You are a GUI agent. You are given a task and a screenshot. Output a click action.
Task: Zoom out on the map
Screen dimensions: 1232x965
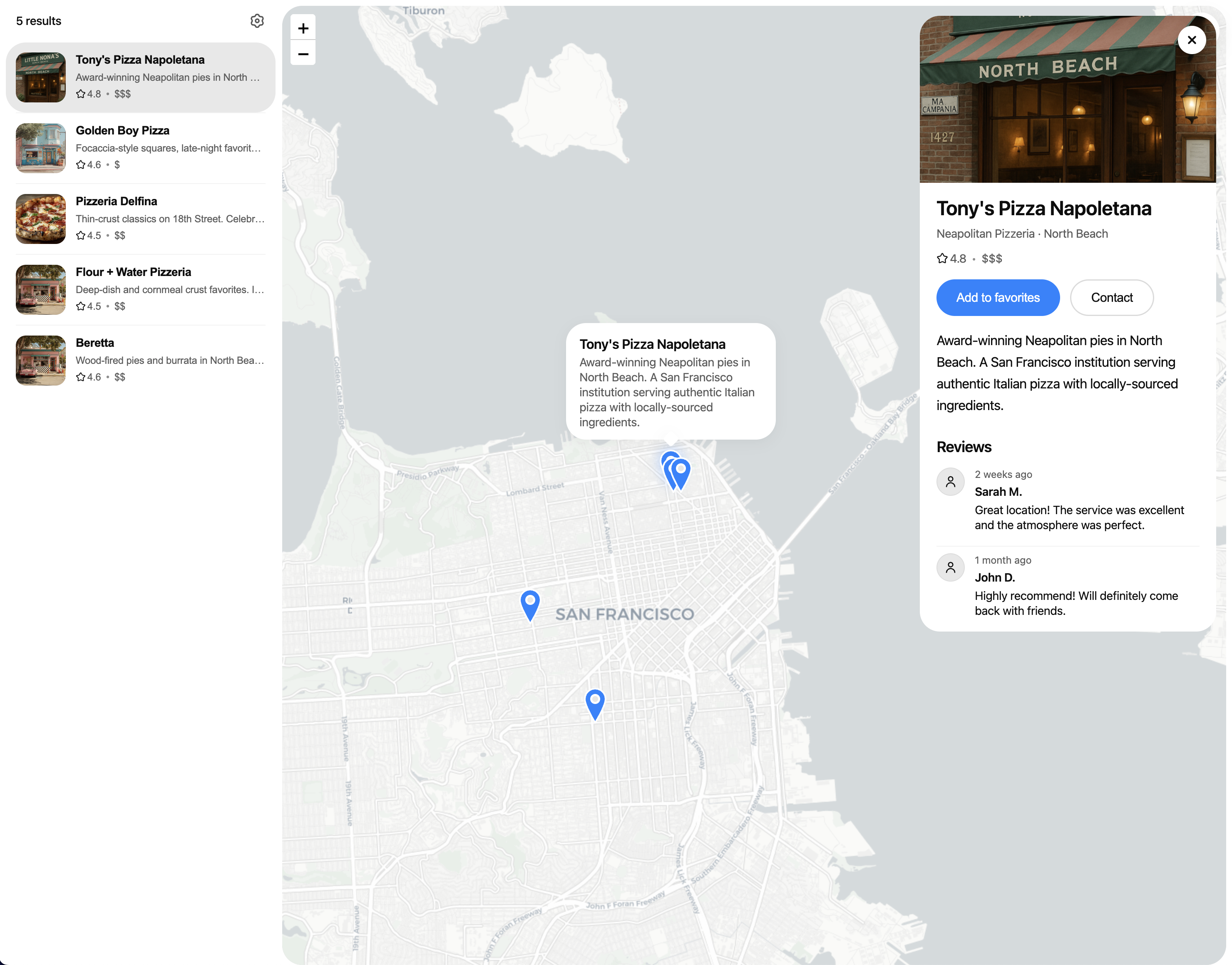click(x=303, y=54)
